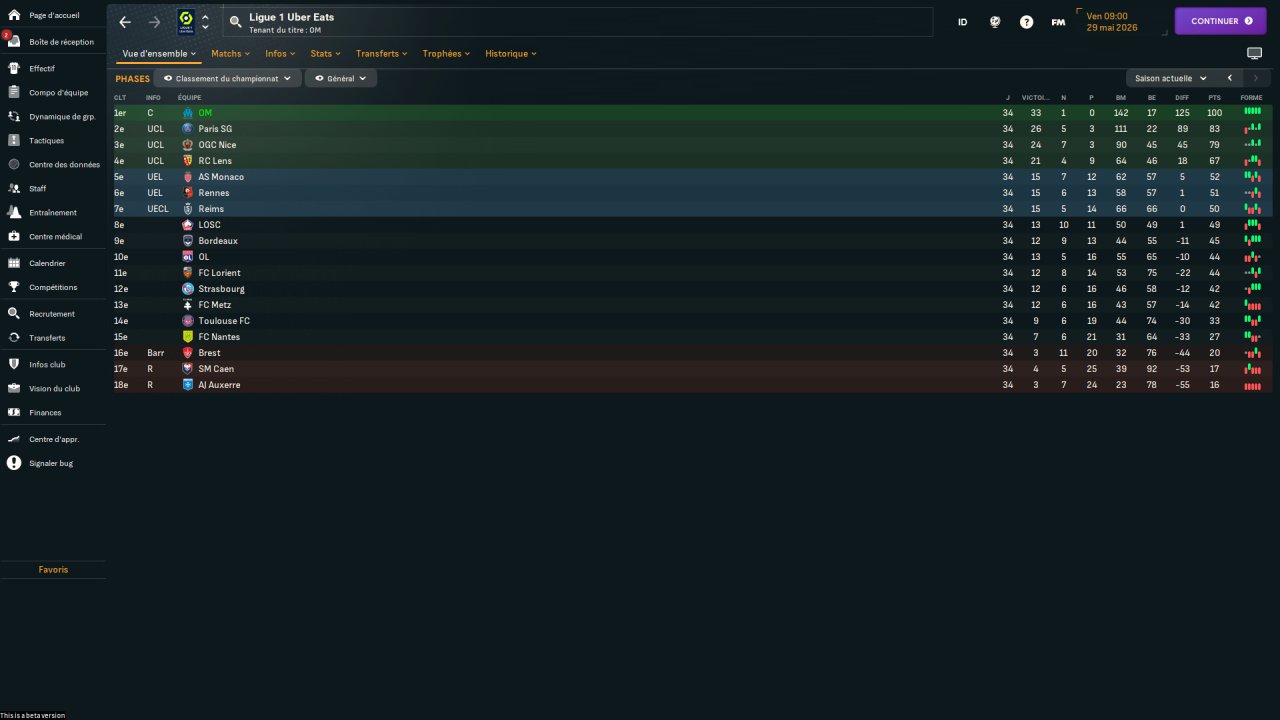Select the Reims row

[693, 209]
